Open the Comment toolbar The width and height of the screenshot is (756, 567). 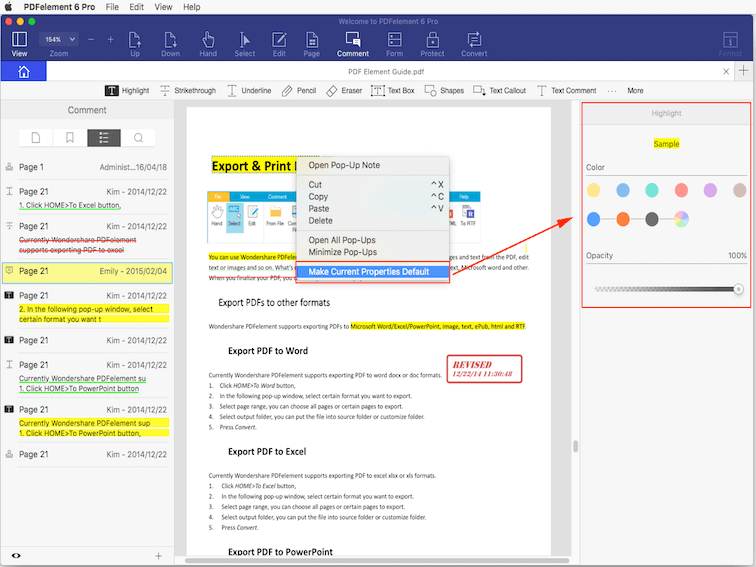[353, 44]
